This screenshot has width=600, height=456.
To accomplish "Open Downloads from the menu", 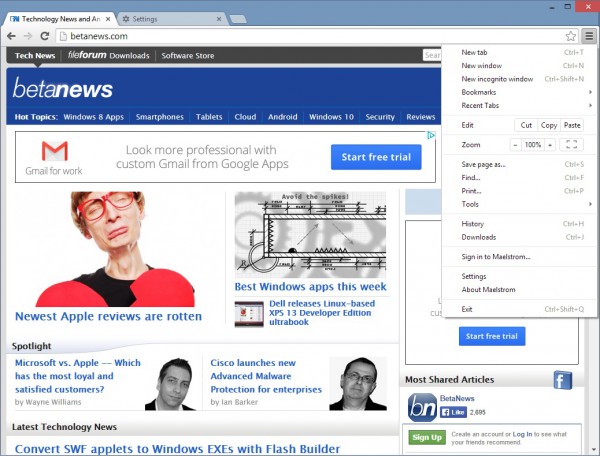I will (x=519, y=237).
